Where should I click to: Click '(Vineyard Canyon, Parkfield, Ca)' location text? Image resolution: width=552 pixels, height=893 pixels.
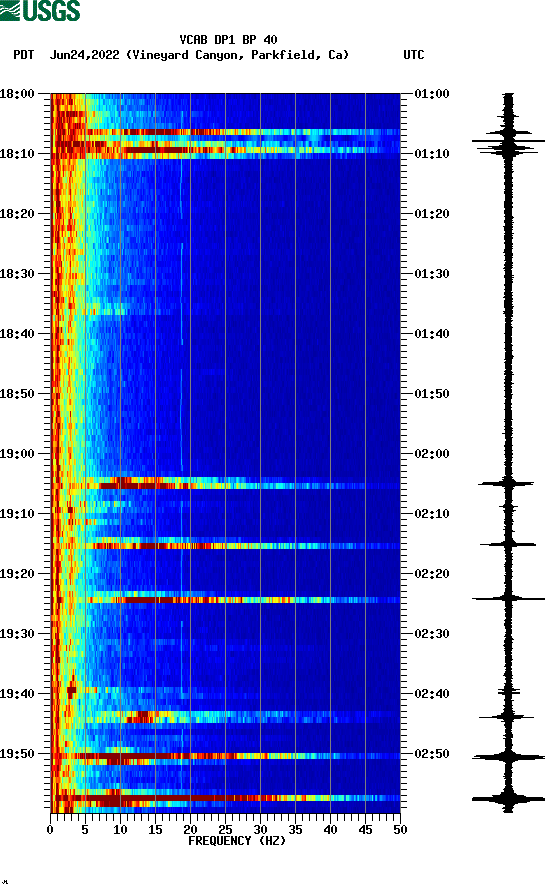pyautogui.click(x=238, y=55)
